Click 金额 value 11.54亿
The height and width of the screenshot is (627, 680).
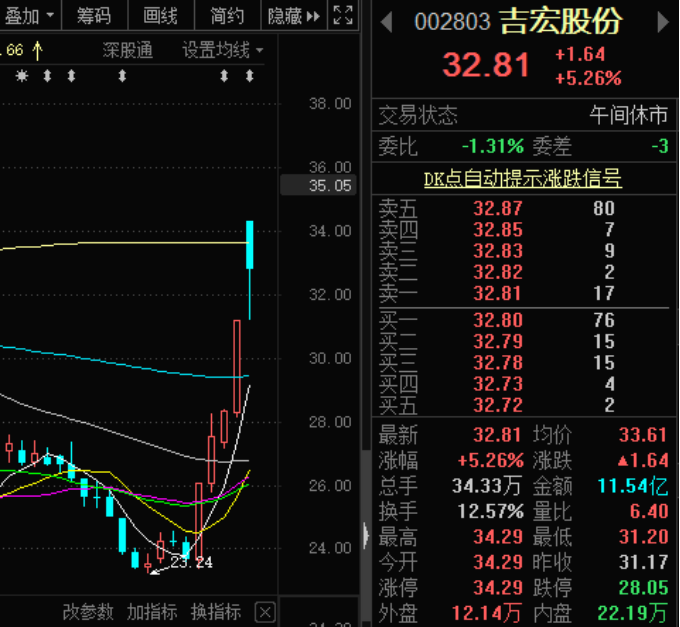click(633, 486)
